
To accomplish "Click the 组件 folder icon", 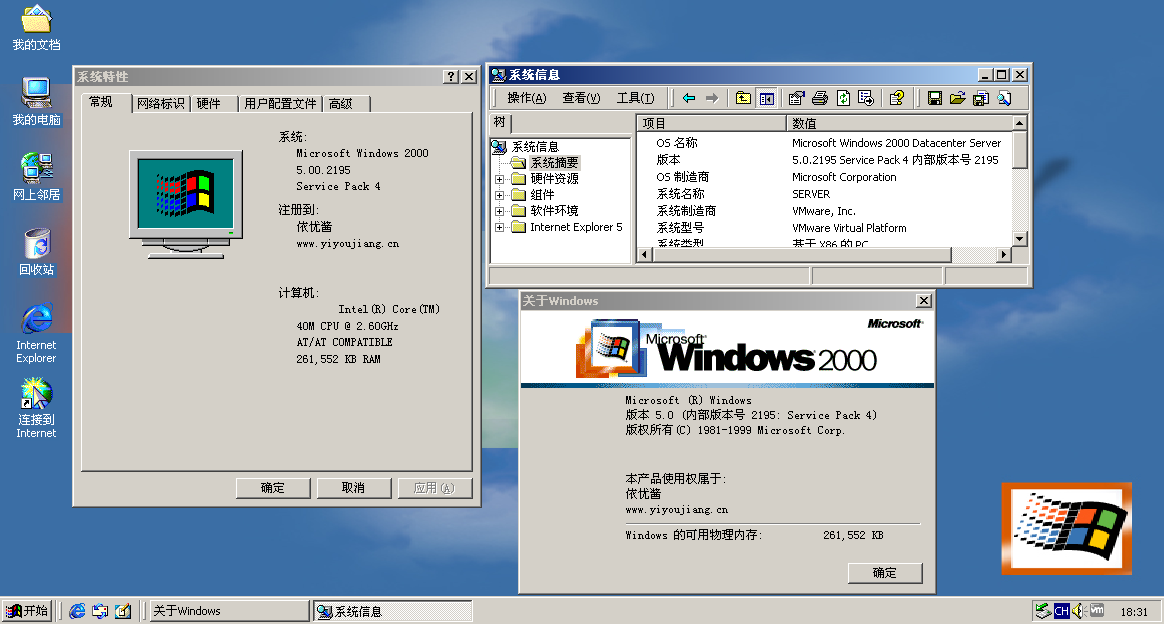I will [518, 195].
